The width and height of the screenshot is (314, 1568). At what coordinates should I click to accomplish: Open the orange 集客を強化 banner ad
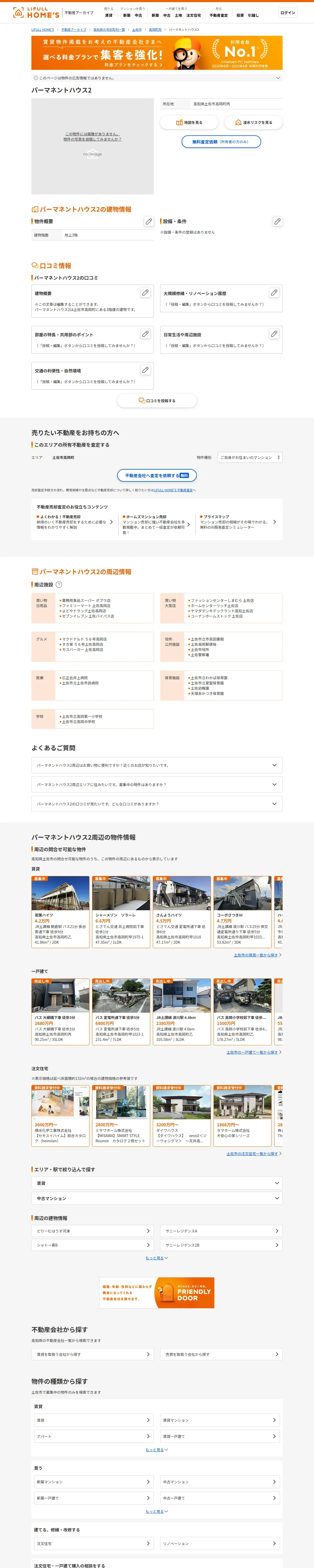click(157, 53)
